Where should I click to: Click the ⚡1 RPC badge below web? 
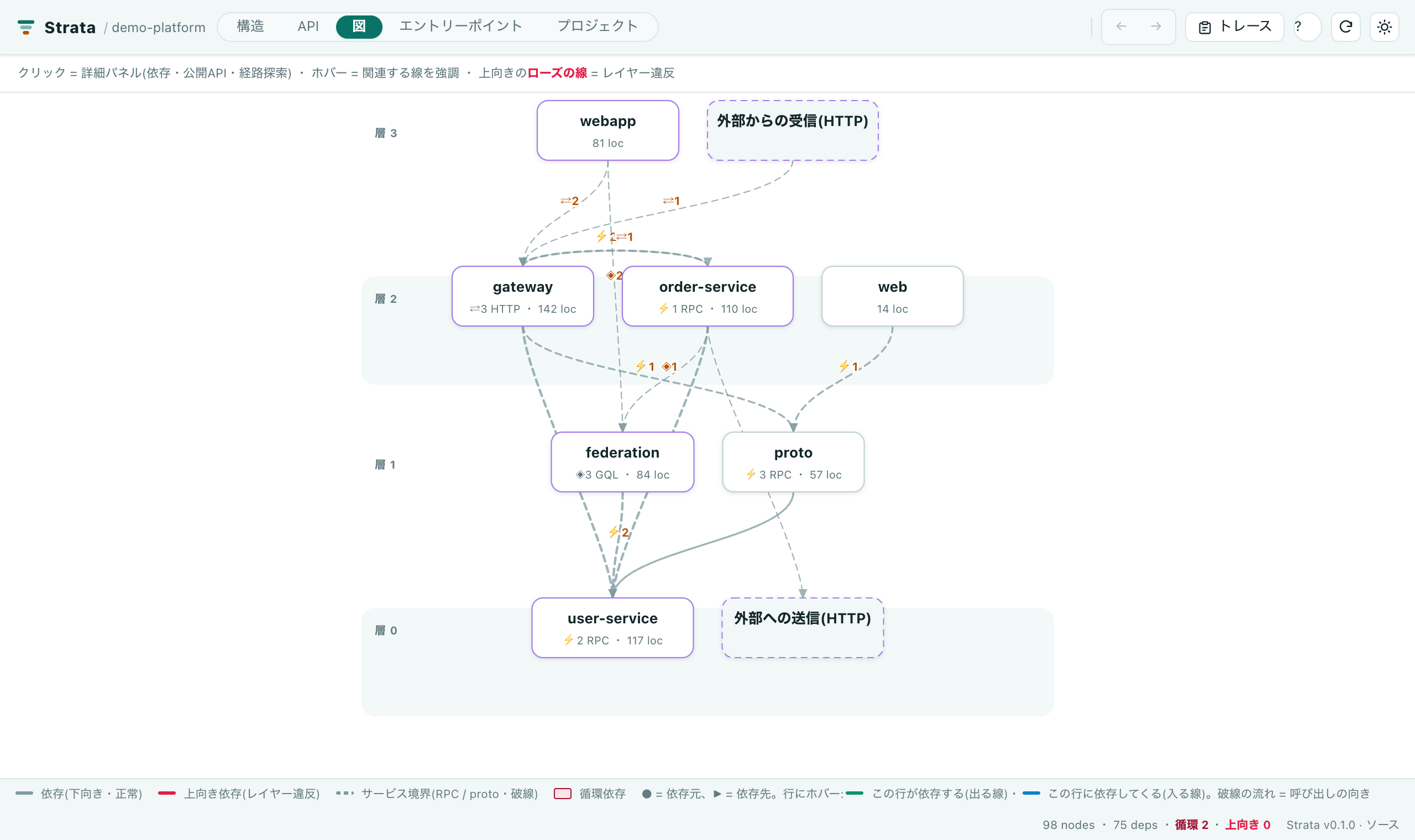tap(849, 367)
